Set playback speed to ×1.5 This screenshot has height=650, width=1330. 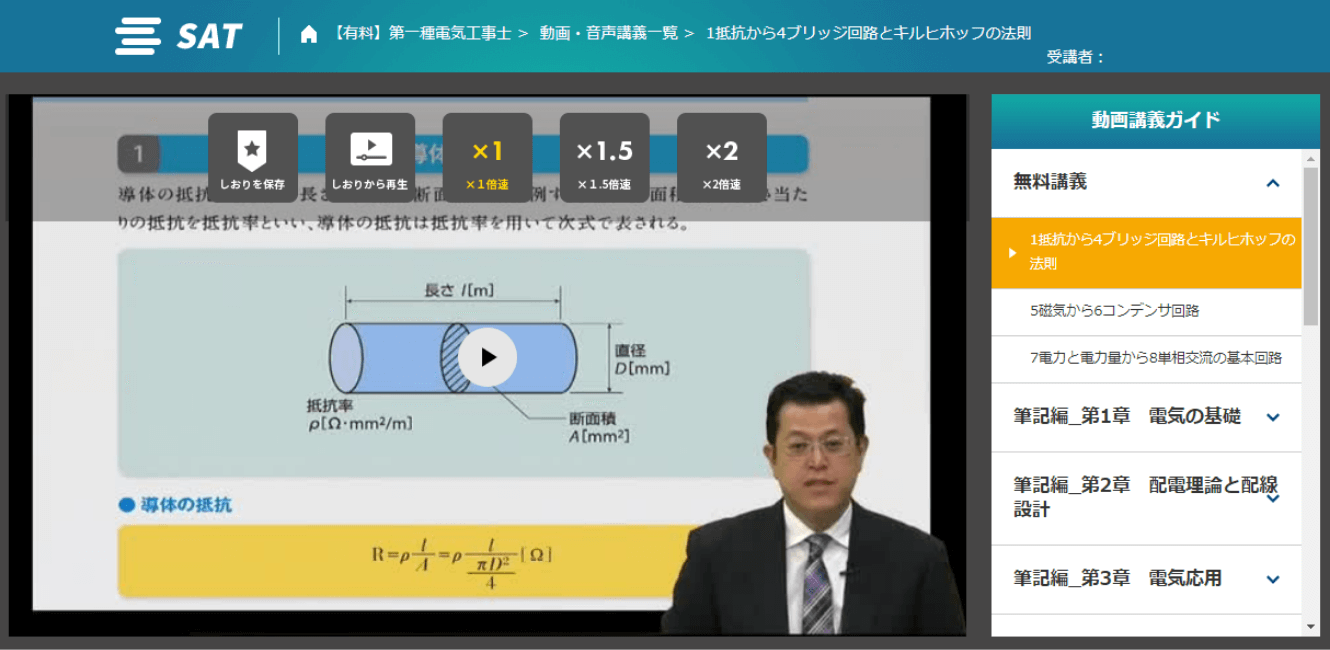(604, 158)
